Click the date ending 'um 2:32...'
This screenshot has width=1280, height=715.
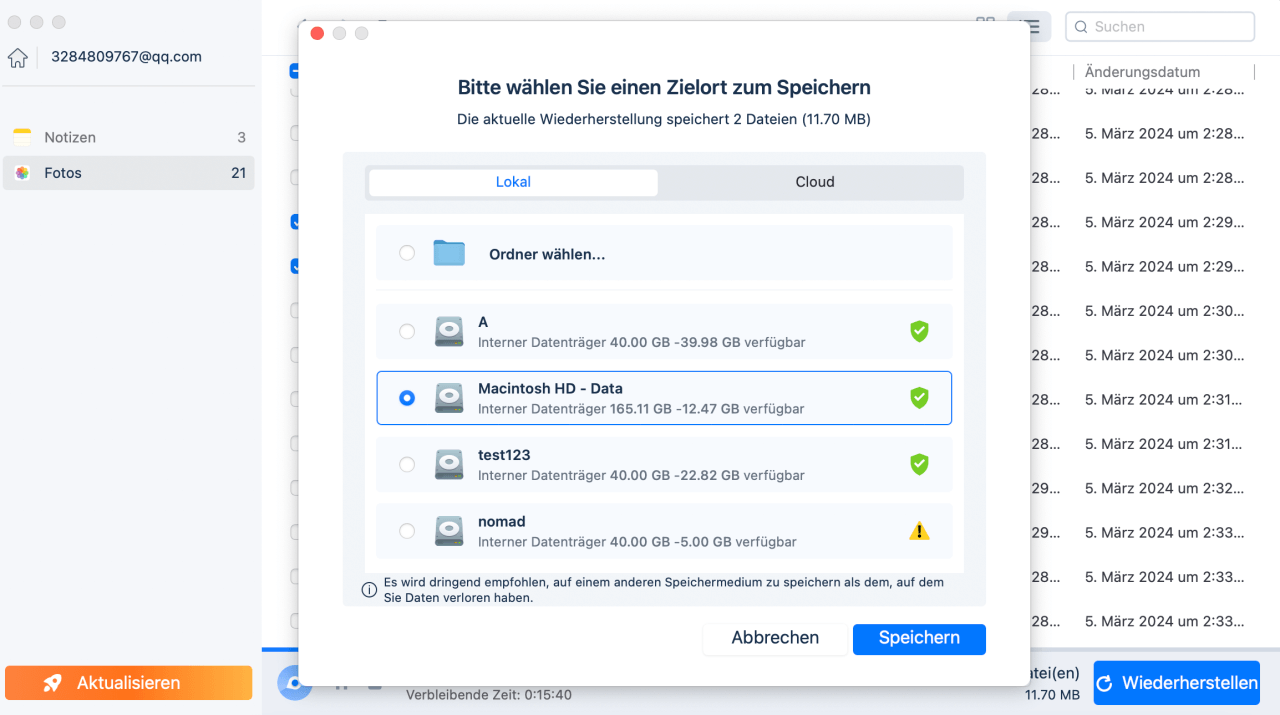(x=1165, y=488)
